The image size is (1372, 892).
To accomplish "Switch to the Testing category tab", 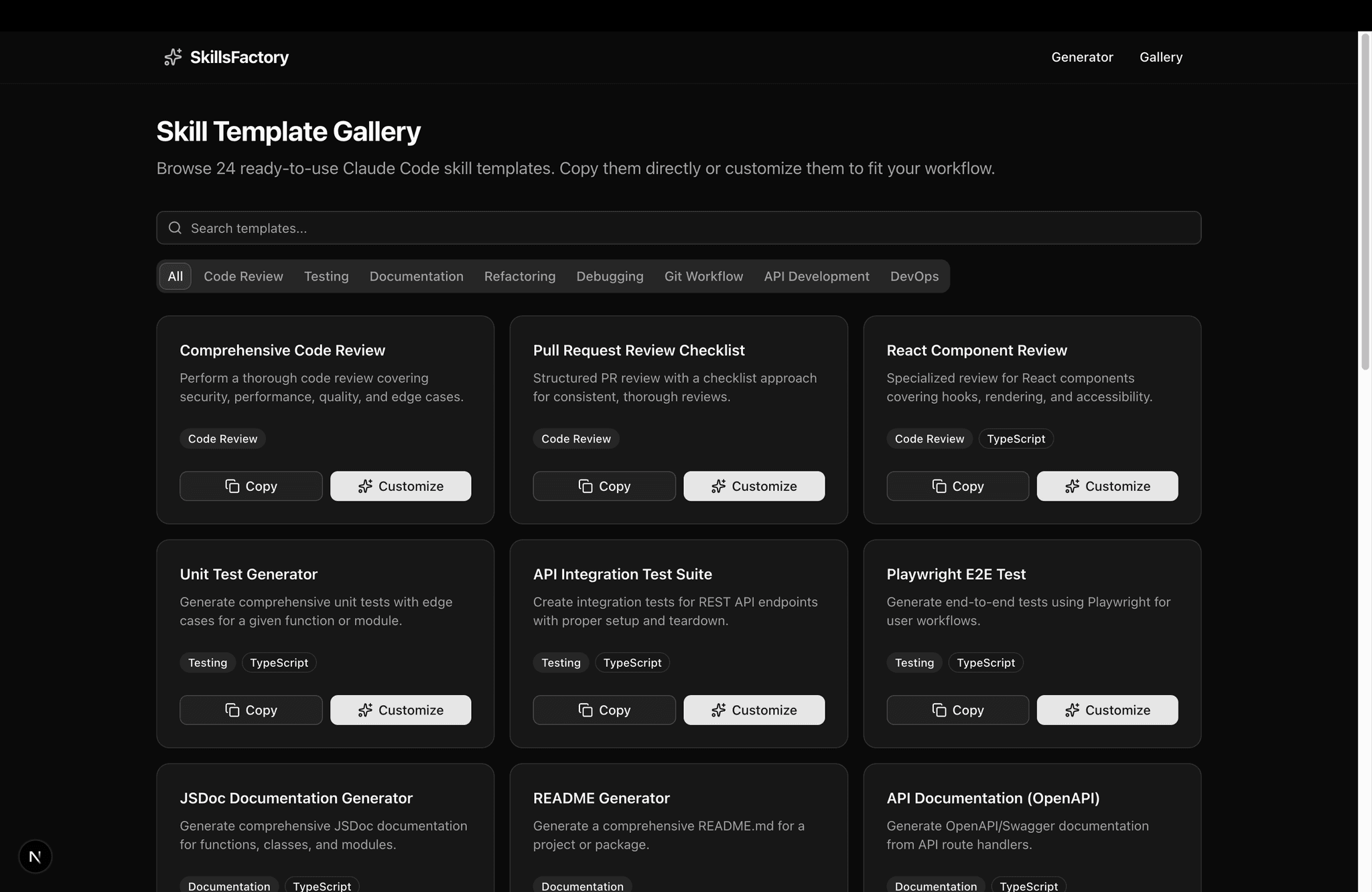I will [x=326, y=277].
